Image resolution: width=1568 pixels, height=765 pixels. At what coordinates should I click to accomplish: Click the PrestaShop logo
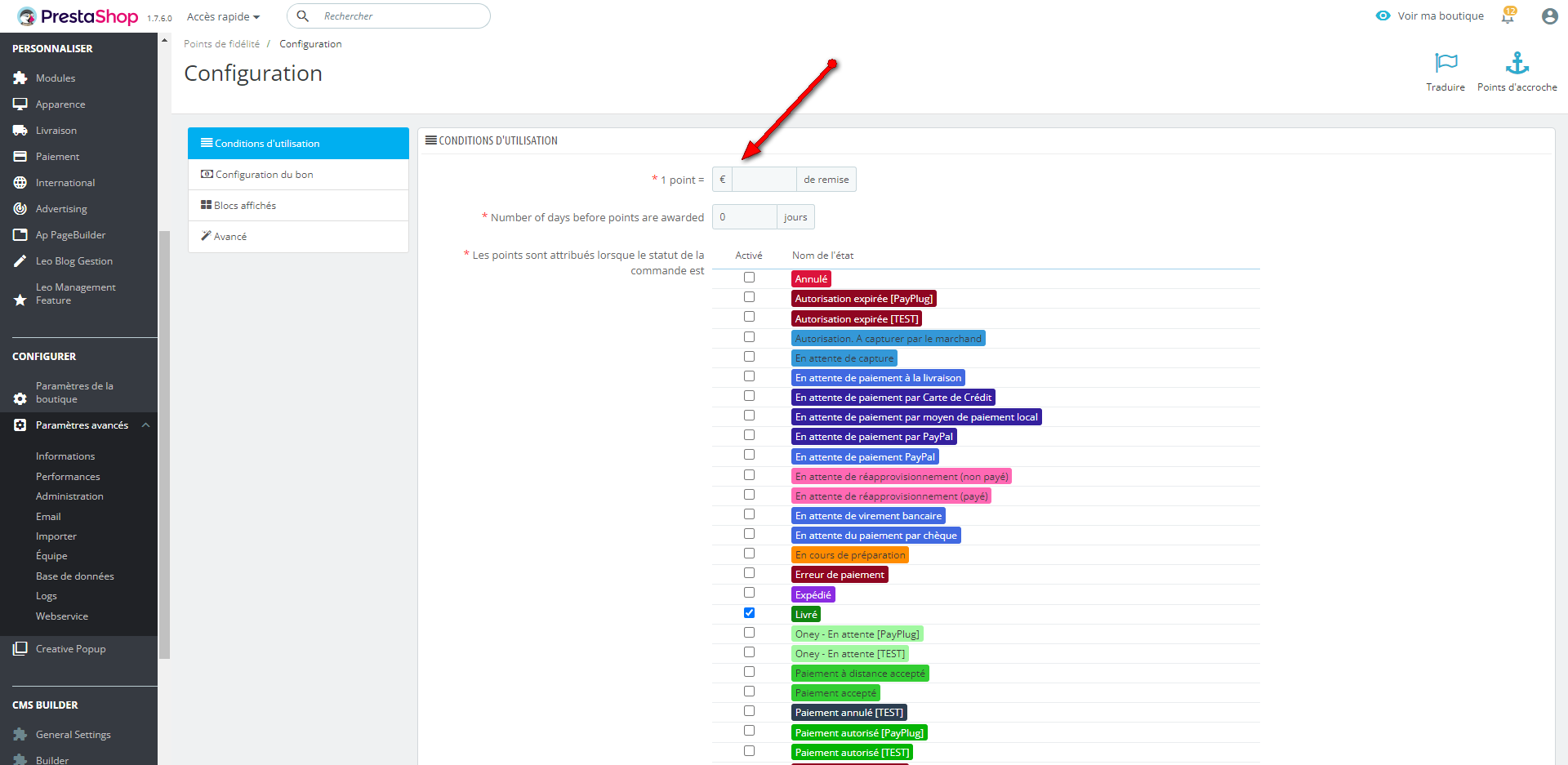click(x=78, y=16)
